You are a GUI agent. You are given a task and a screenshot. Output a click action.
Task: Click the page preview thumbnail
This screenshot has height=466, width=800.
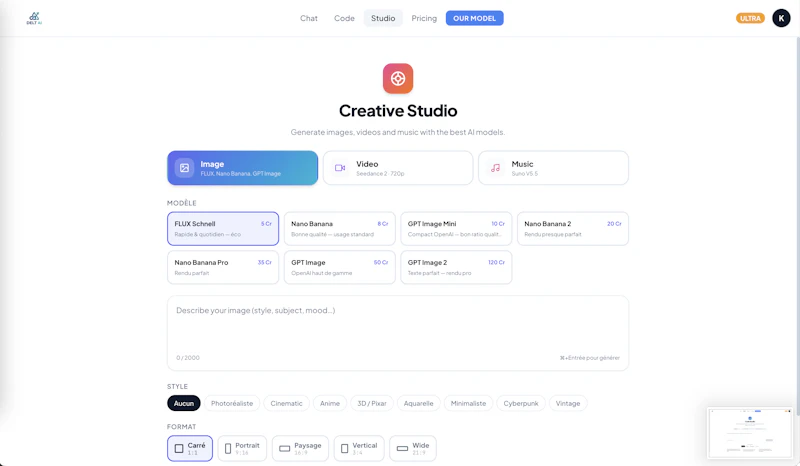[x=749, y=433]
